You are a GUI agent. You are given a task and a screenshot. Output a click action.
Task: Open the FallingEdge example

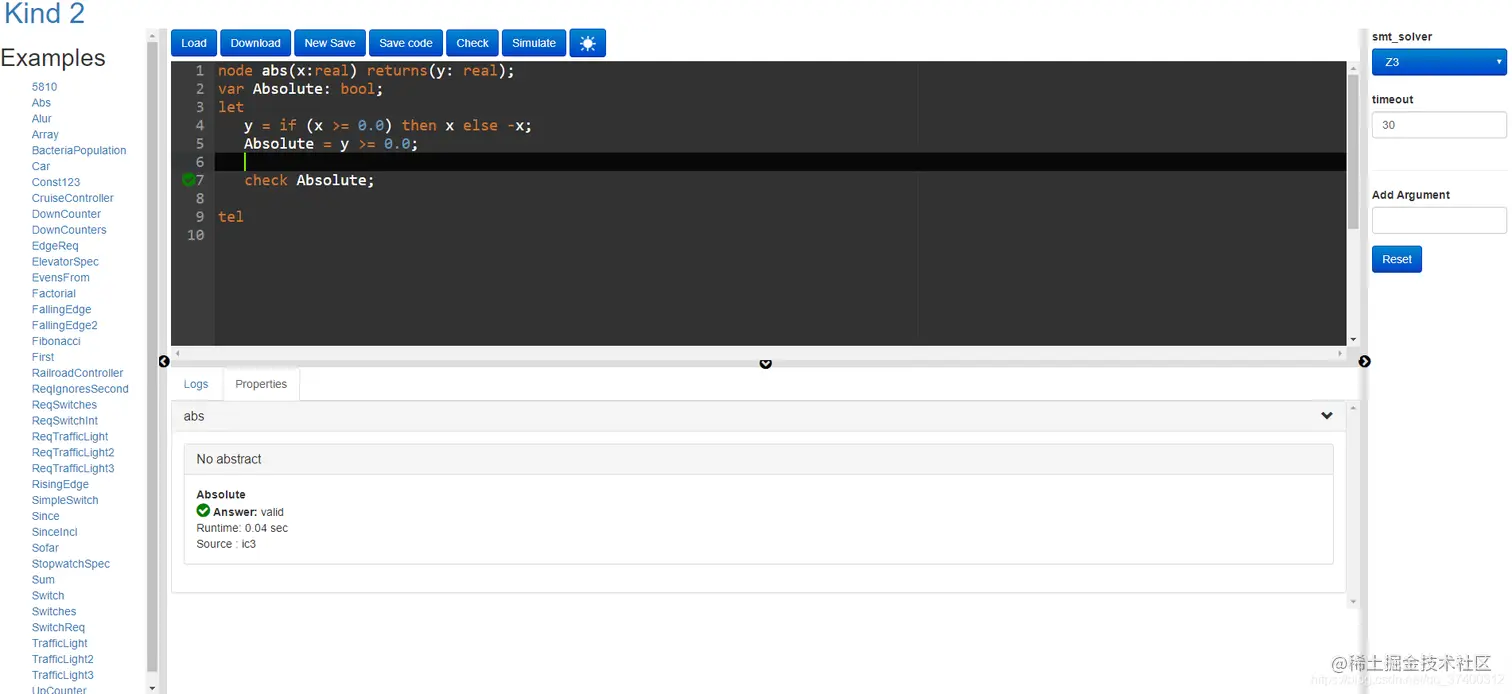pos(62,310)
